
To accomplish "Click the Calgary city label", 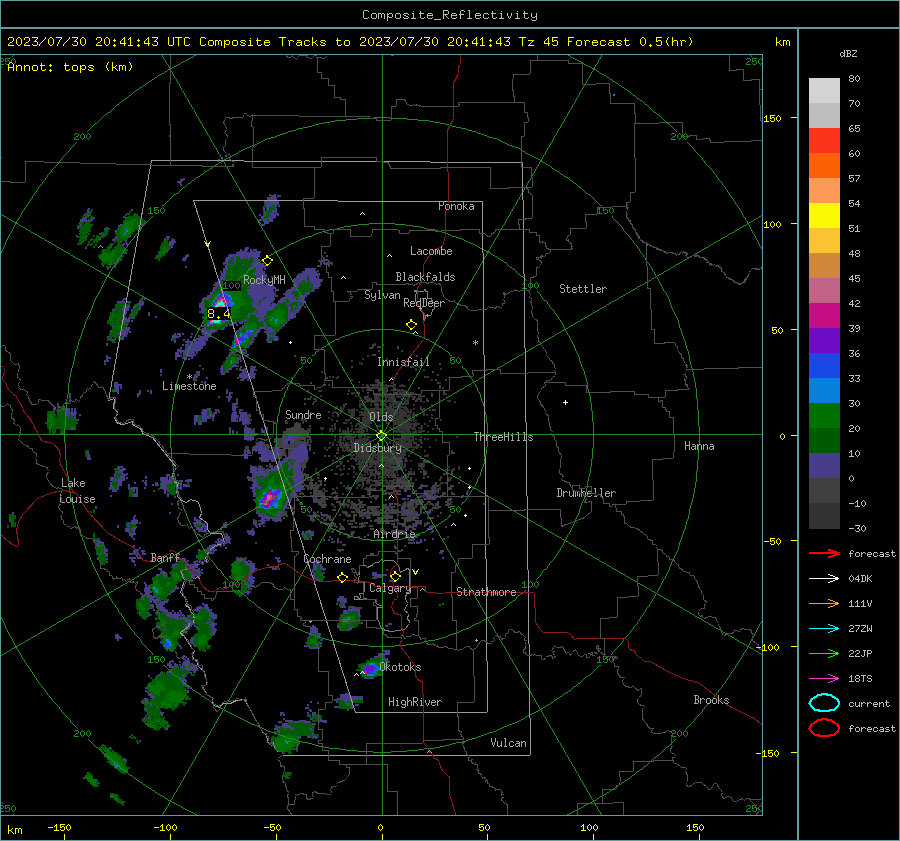I will tap(390, 588).
